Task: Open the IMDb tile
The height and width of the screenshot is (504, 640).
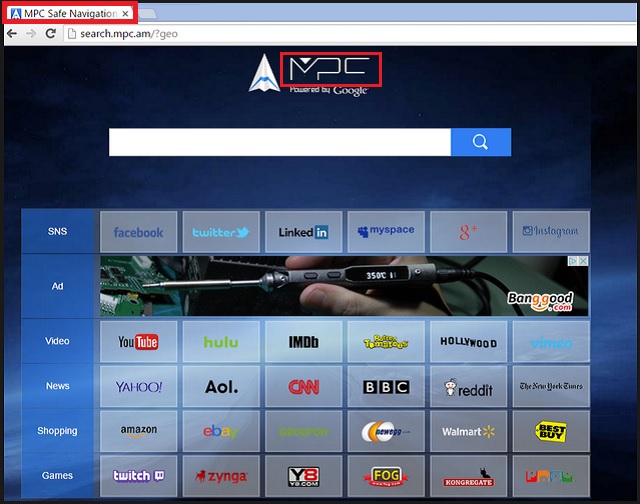Action: click(x=303, y=342)
